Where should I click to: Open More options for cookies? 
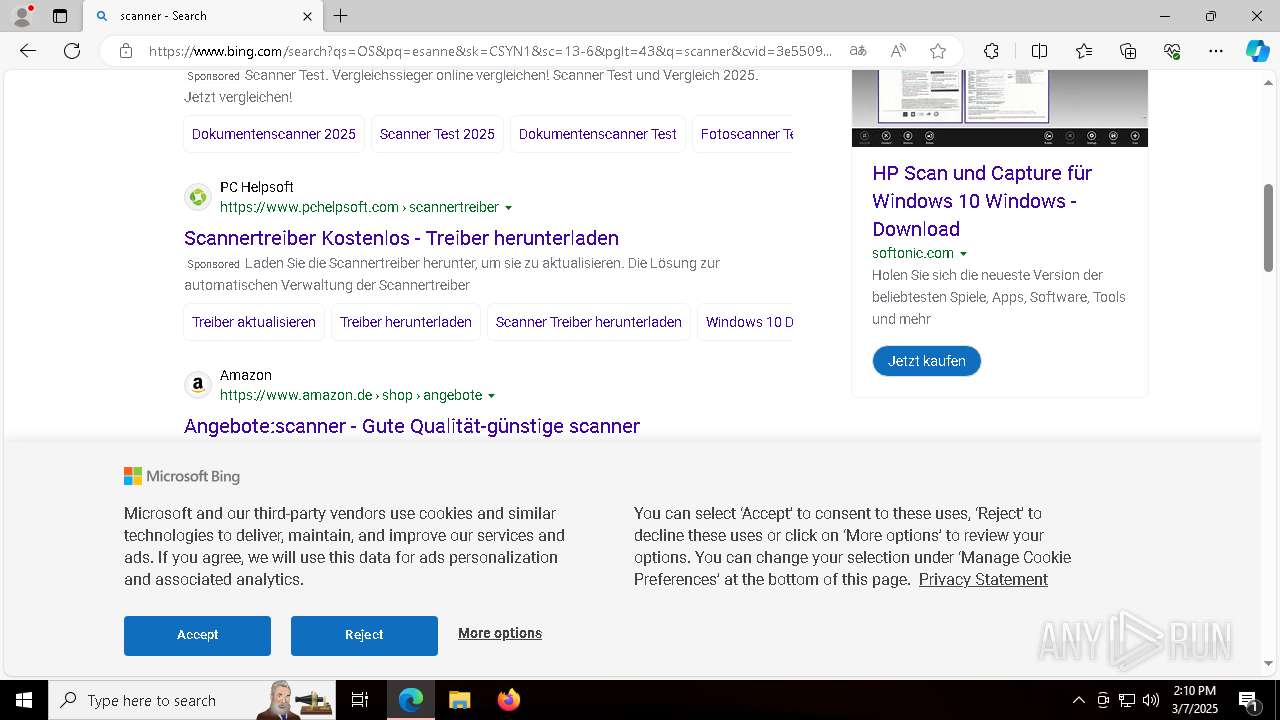(500, 633)
